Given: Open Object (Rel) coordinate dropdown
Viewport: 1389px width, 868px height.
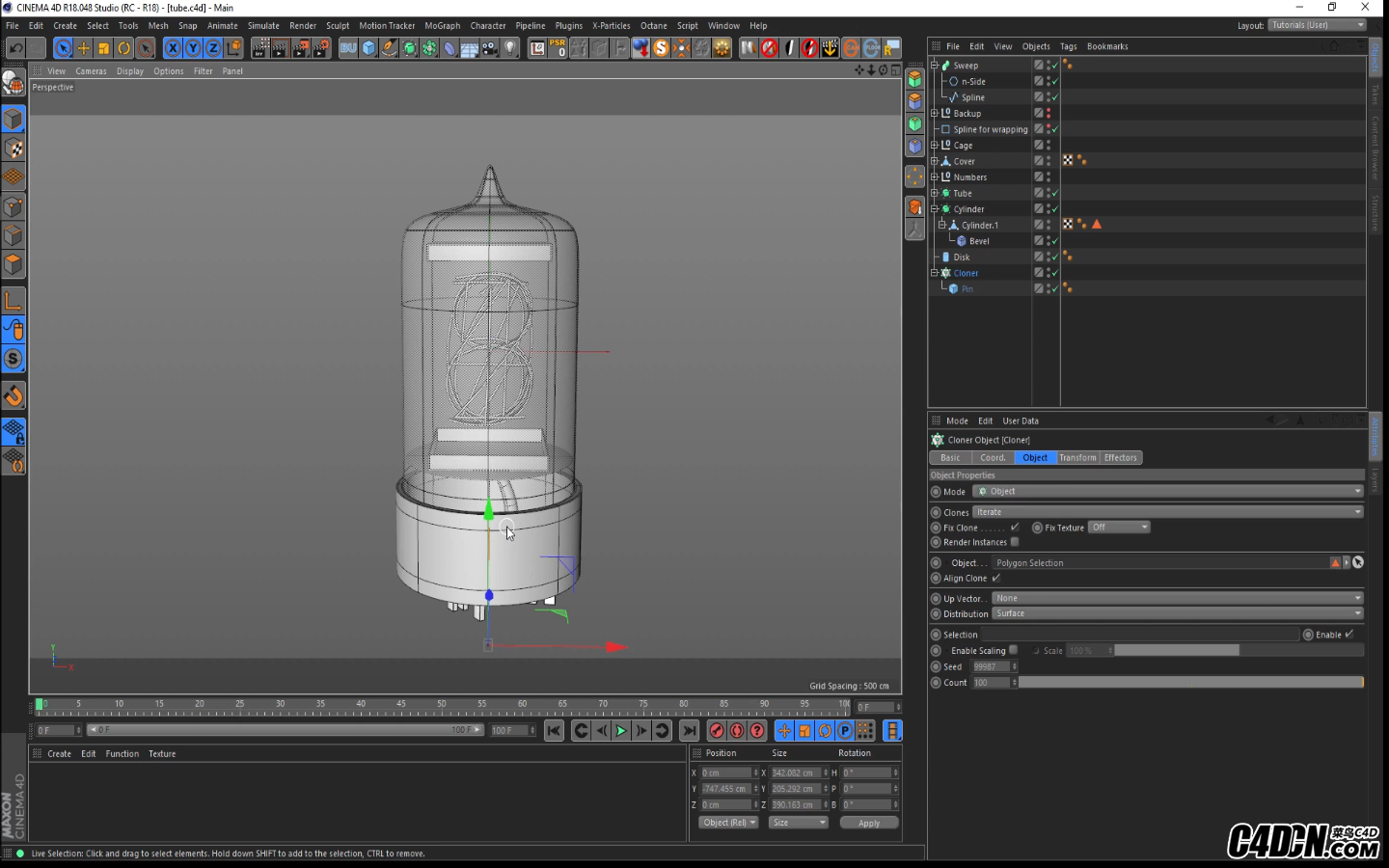Looking at the screenshot, I should (728, 823).
